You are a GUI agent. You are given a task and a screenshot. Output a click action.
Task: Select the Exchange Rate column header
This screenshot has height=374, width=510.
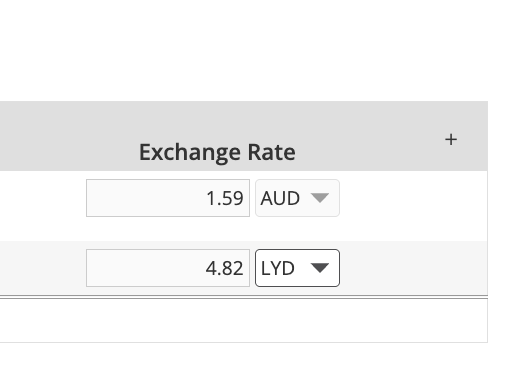coord(217,152)
